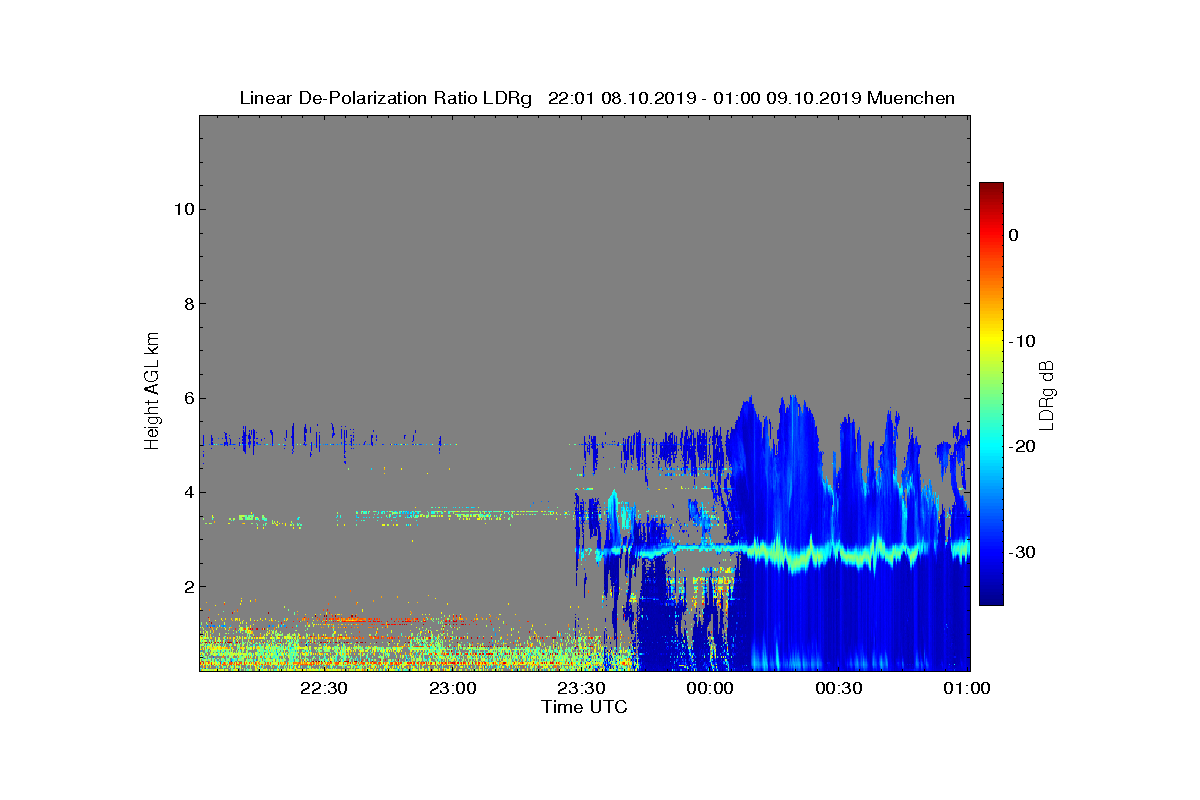Click the colorbar value label -30
This screenshot has height=800, width=1200.
pos(1022,553)
